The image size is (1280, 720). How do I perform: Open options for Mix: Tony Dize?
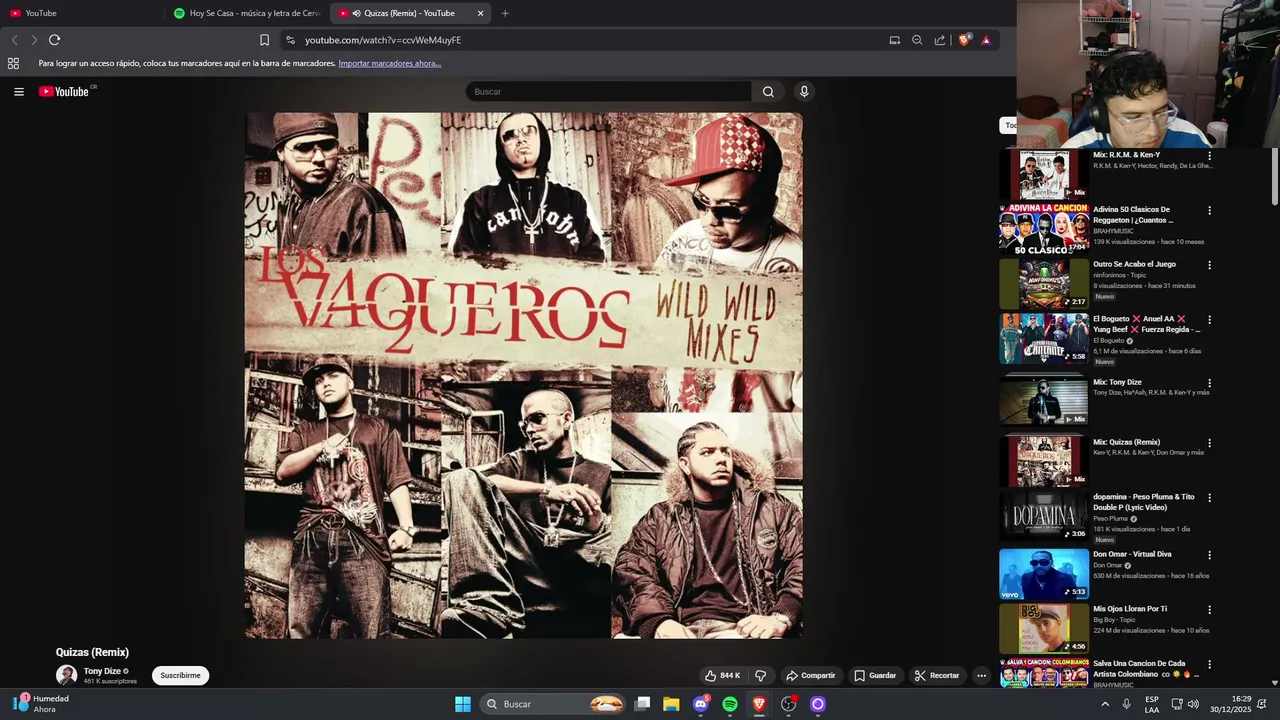pyautogui.click(x=1209, y=383)
